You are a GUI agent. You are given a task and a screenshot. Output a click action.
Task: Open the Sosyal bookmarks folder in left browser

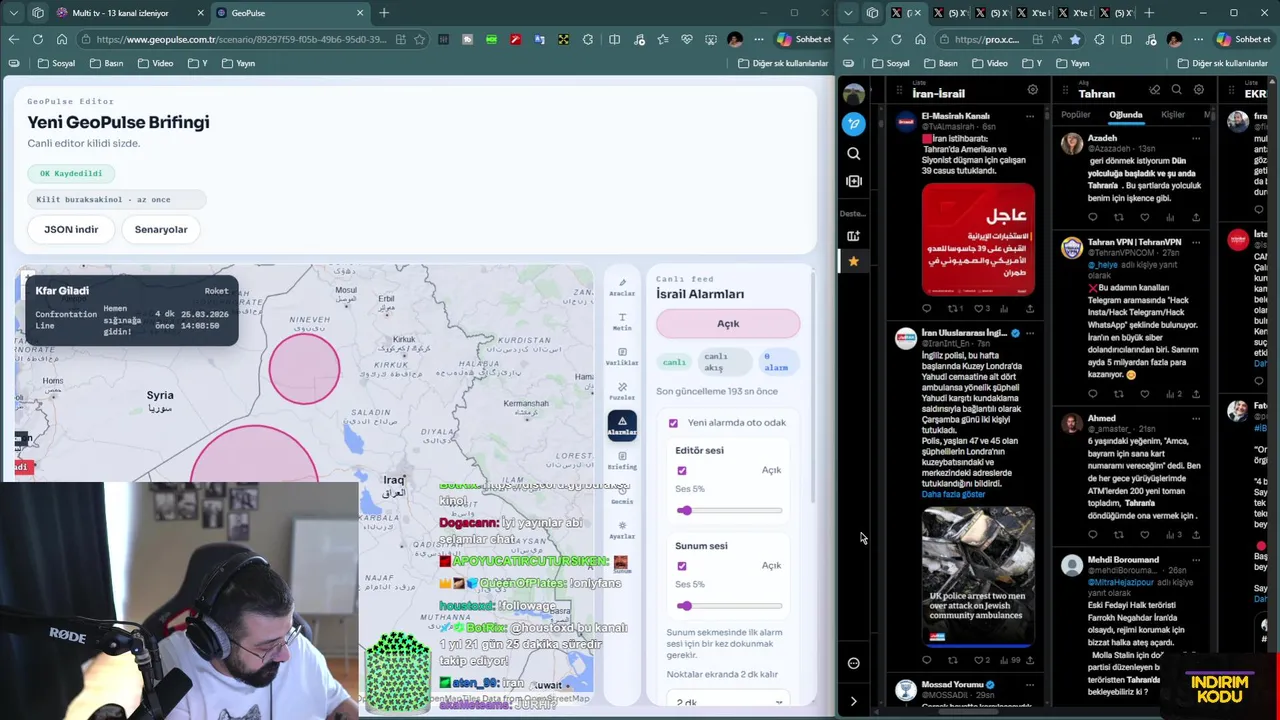(56, 63)
